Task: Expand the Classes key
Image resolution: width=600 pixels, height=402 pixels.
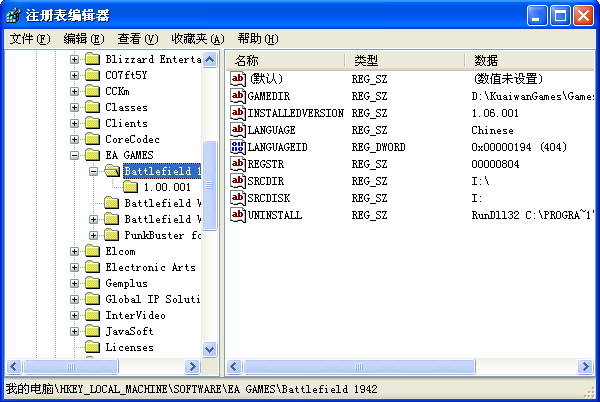Action: tap(75, 107)
